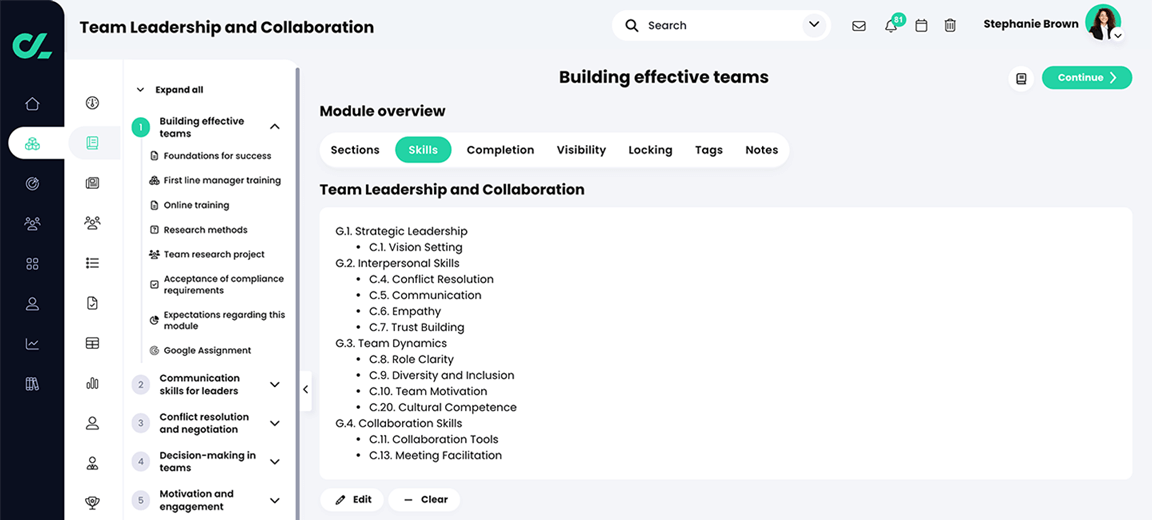1152x520 pixels.
Task: Open the bar chart icon in course sidebar
Action: click(x=92, y=383)
